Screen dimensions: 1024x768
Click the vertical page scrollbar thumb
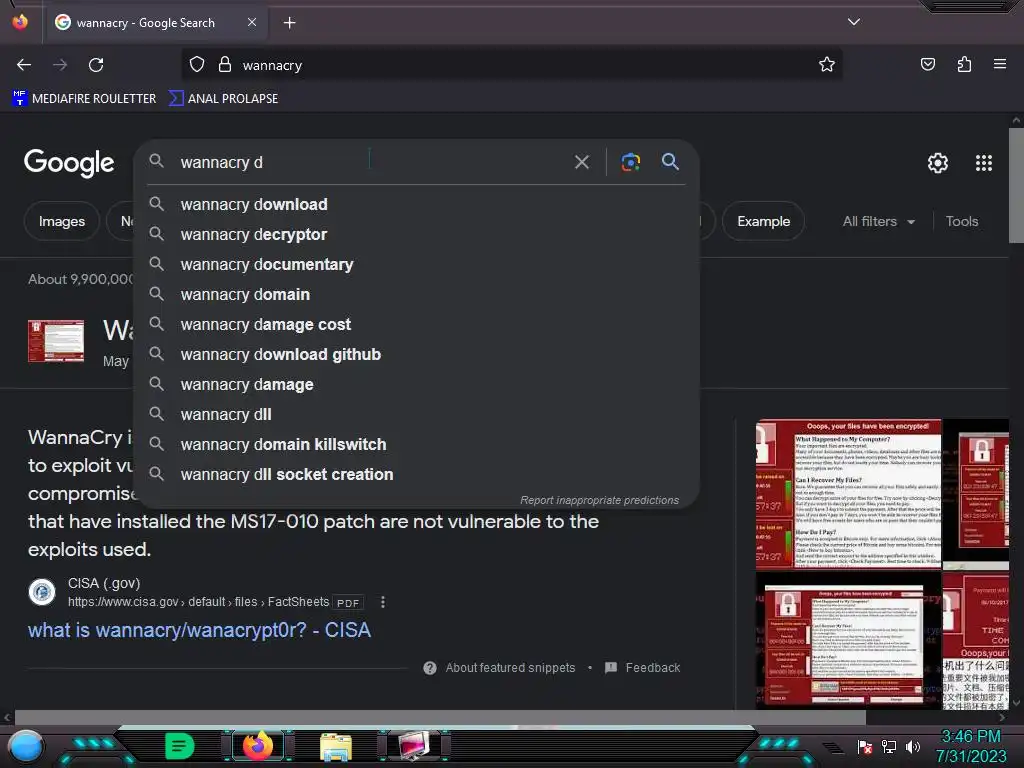point(1016,185)
